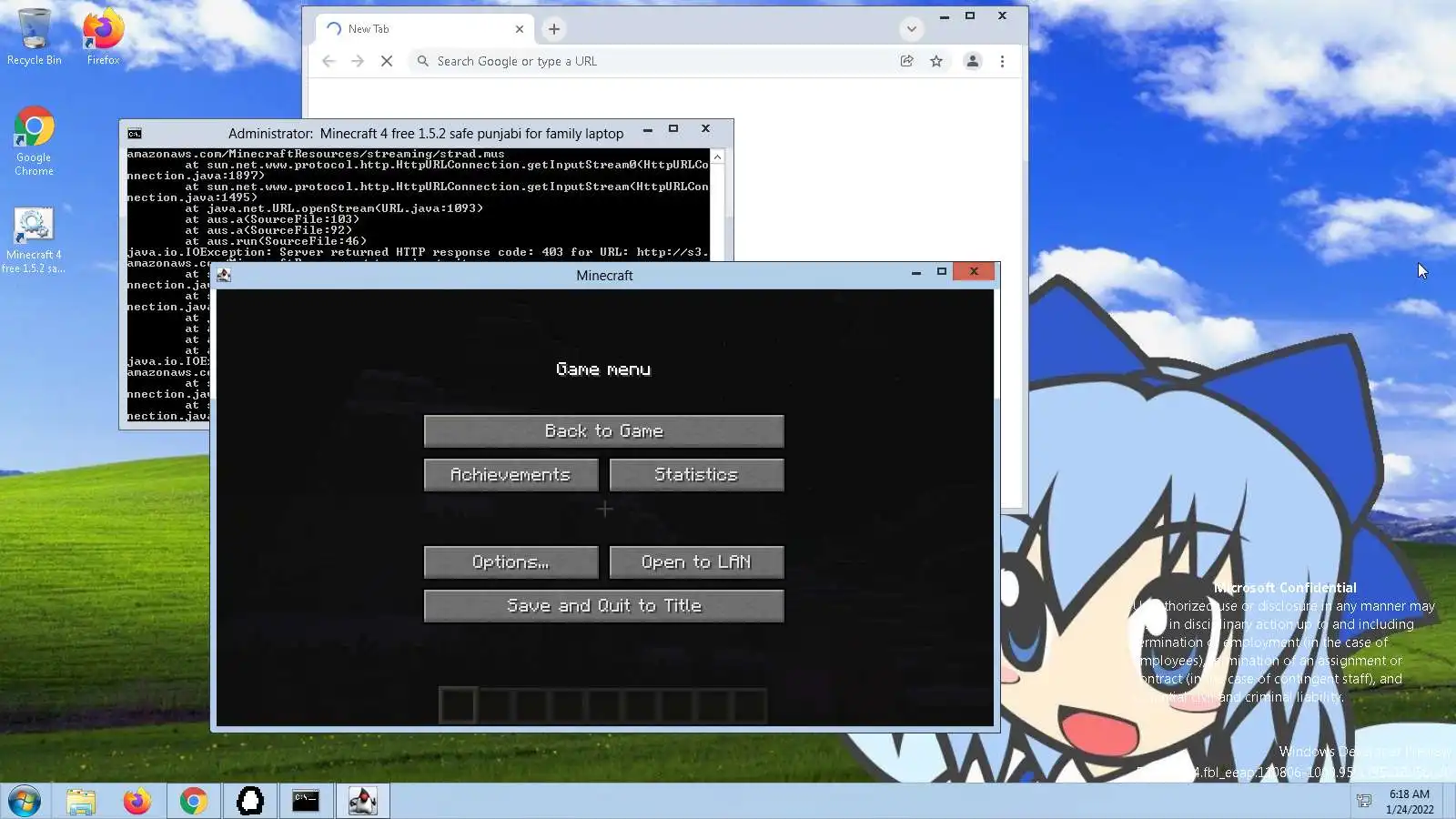Click Save and Quit to Title

[603, 606]
